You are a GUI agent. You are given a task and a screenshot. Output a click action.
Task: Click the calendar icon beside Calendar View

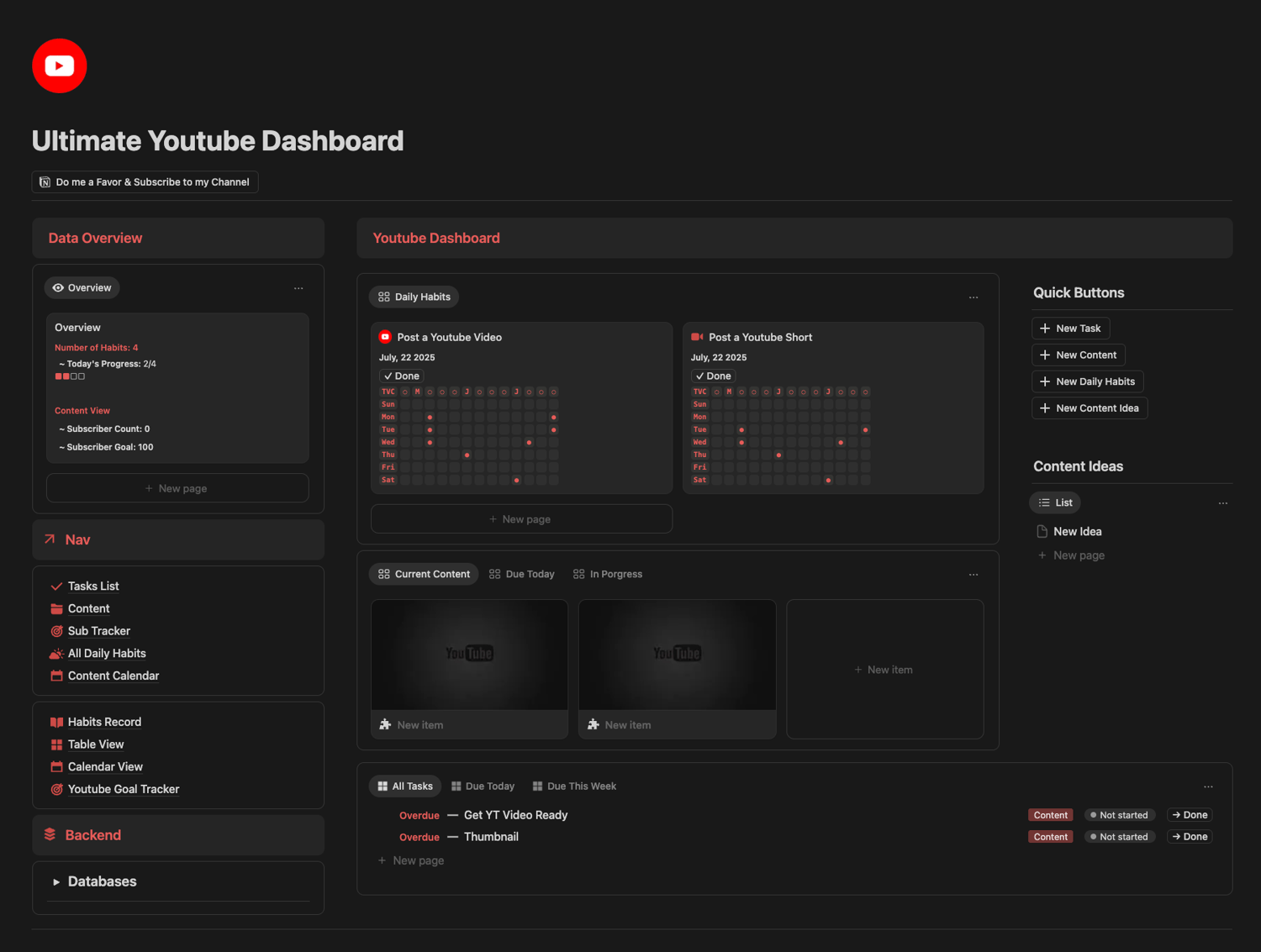[56, 766]
